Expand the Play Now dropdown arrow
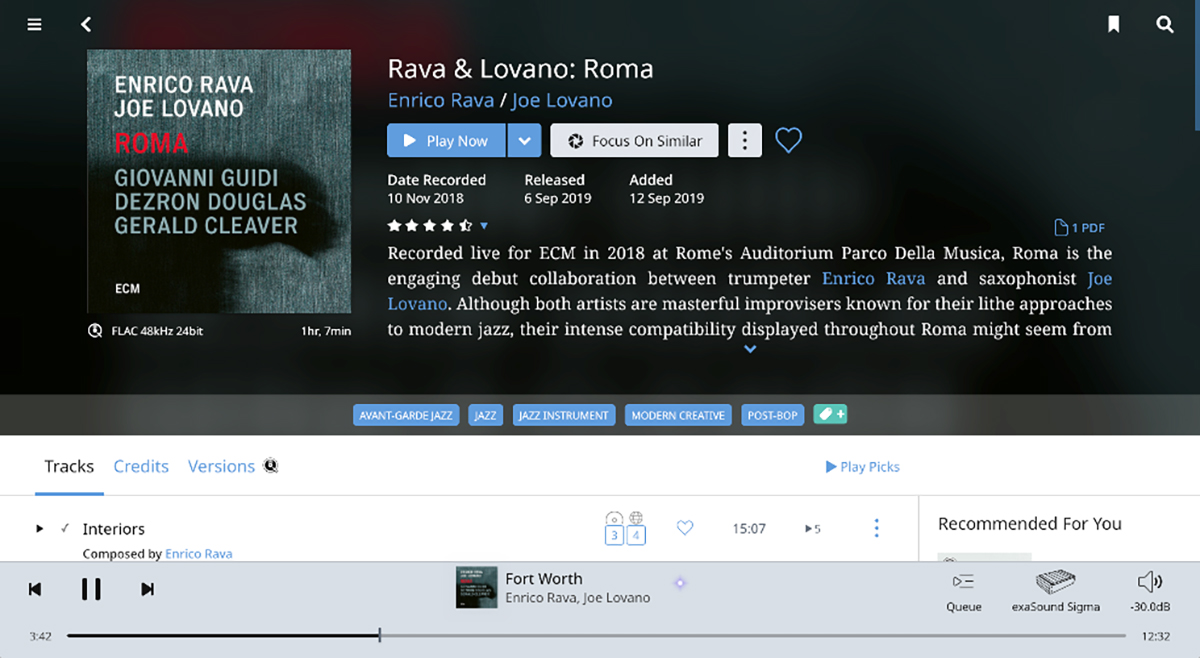This screenshot has height=658, width=1200. click(x=524, y=141)
